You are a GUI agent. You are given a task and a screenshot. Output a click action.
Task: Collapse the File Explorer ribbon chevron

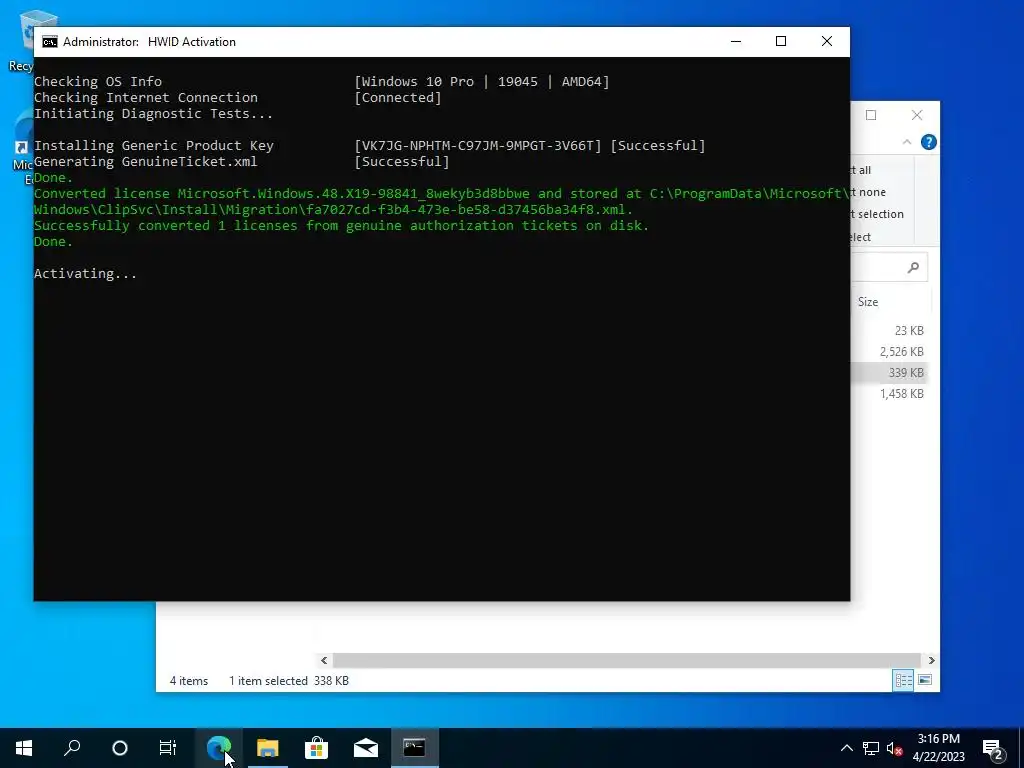click(x=907, y=142)
